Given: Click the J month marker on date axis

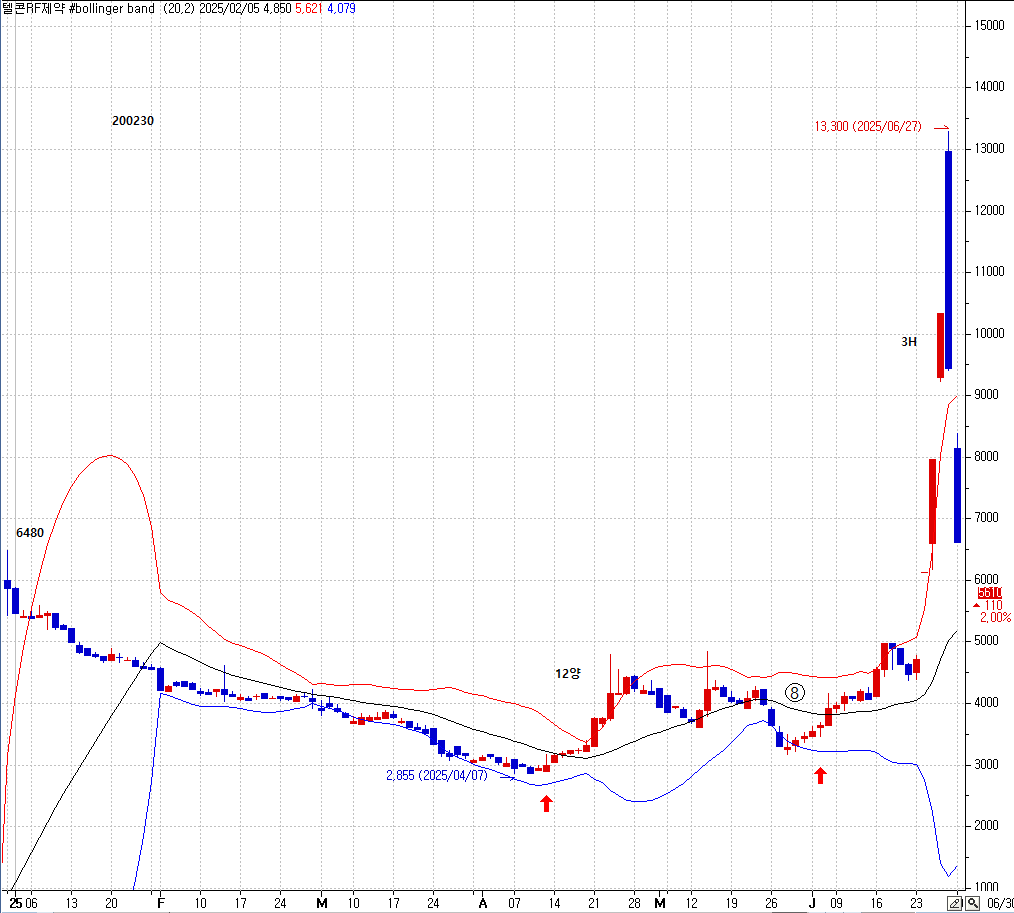Looking at the screenshot, I should 813,903.
